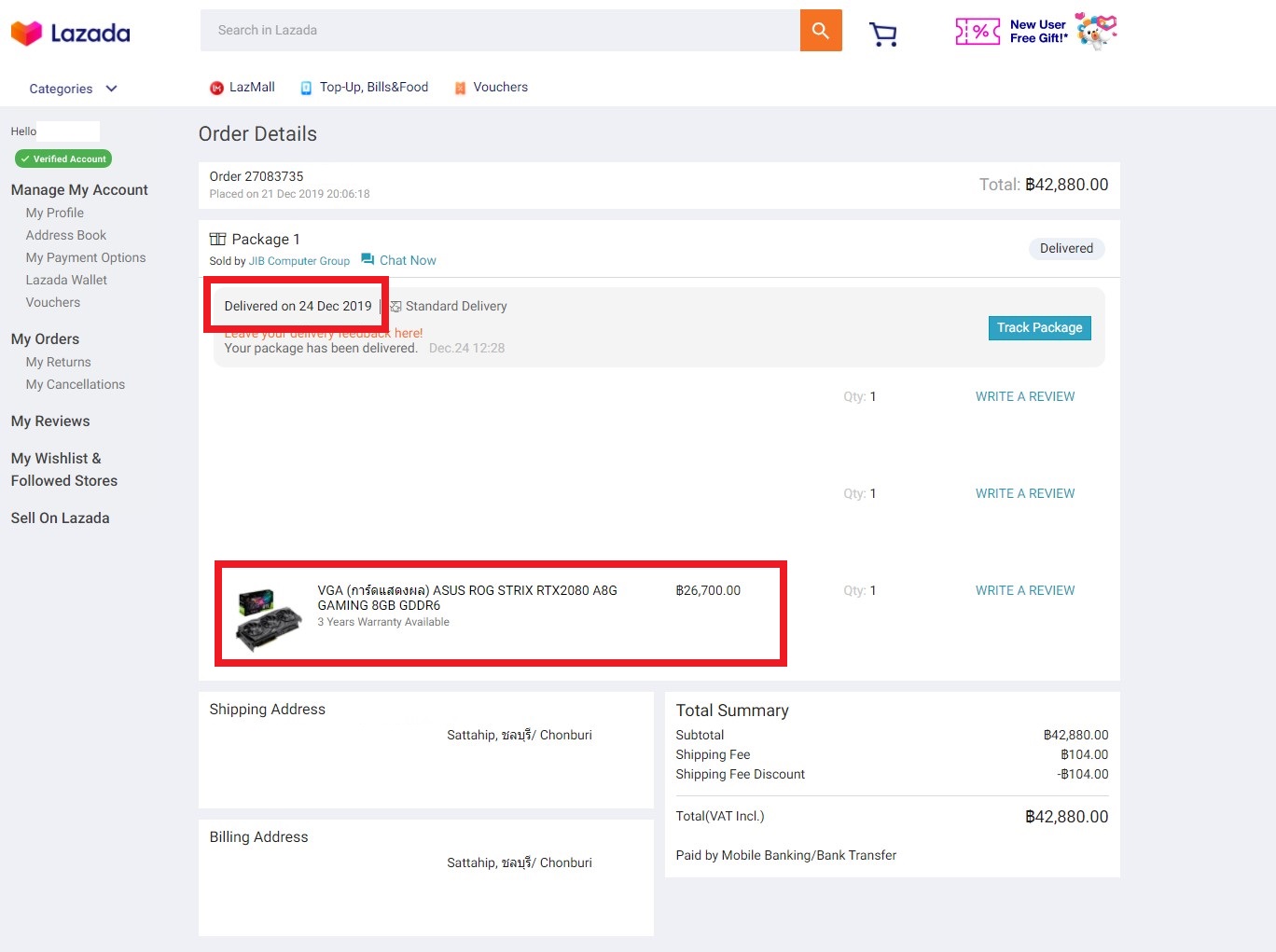The width and height of the screenshot is (1276, 952).
Task: Click 'Paid by Mobile Banking/Bank Transfer' text
Action: pos(786,855)
